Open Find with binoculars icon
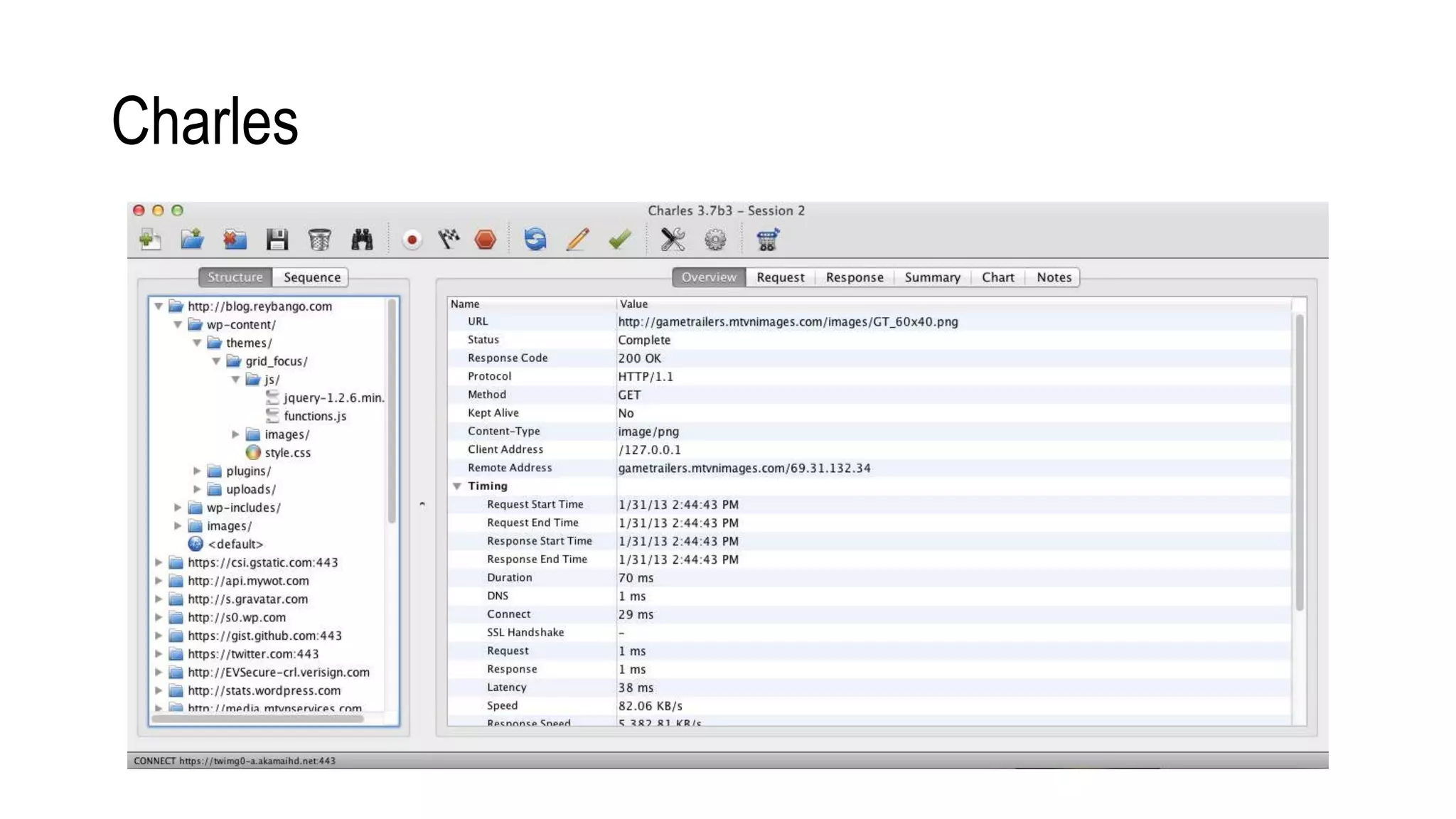The width and height of the screenshot is (1456, 819). [362, 240]
